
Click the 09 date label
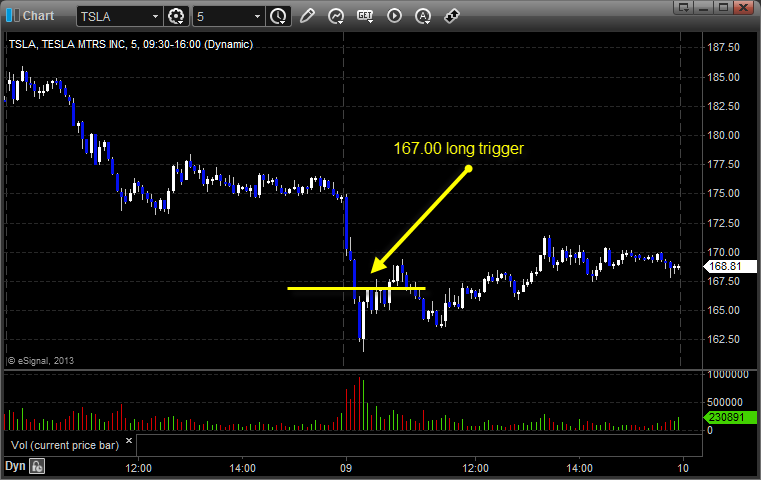coord(346,468)
